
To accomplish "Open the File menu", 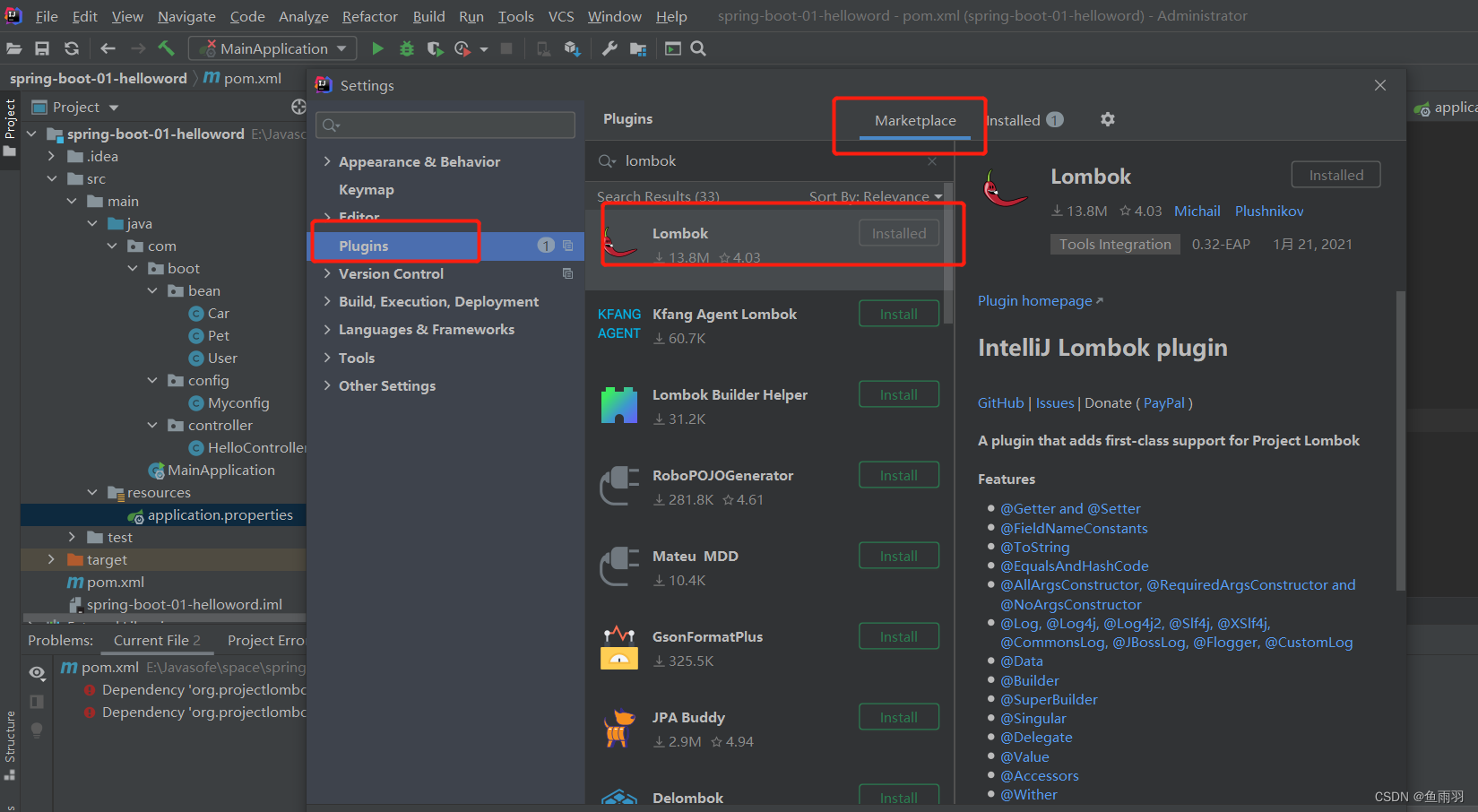I will [47, 16].
